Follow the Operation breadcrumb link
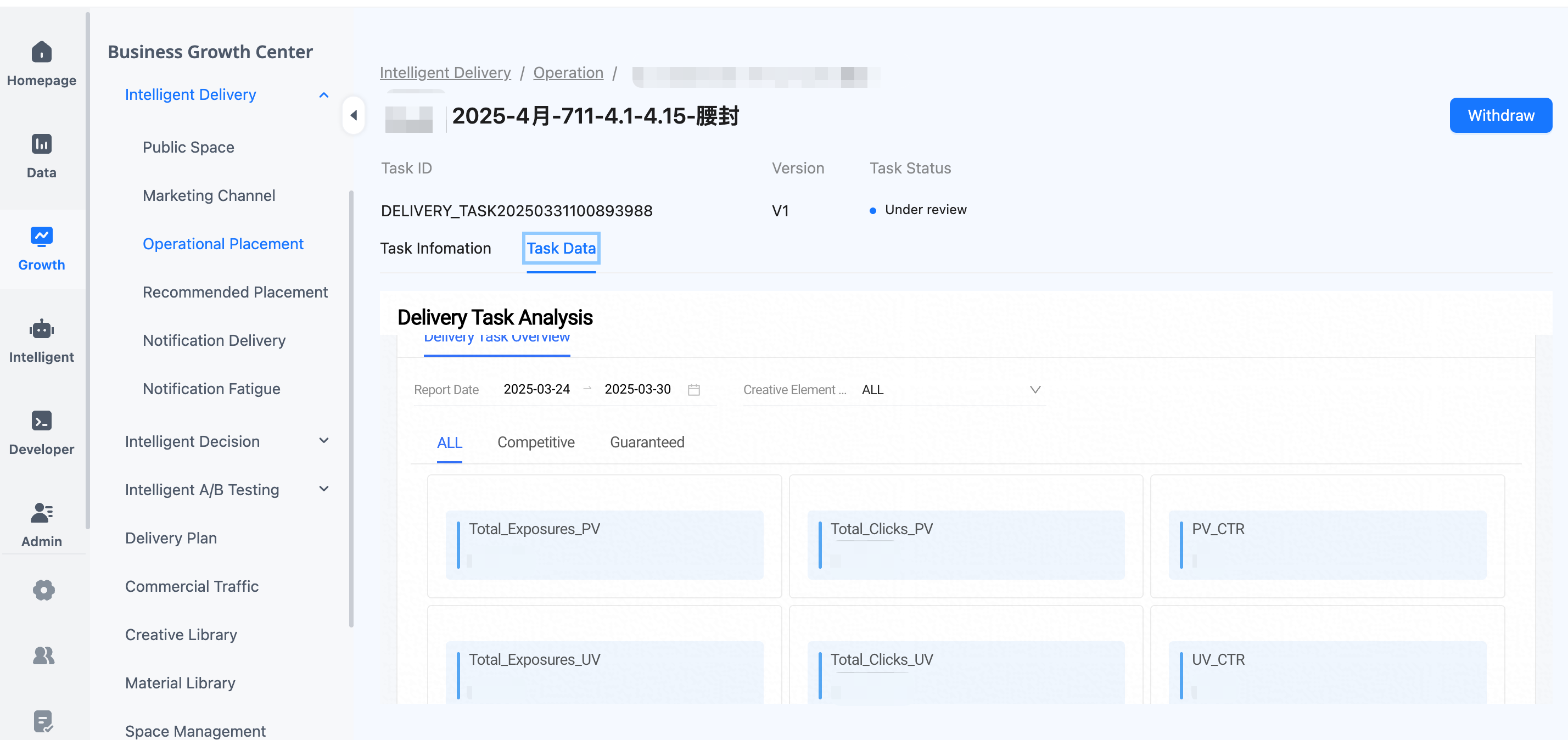The image size is (1568, 740). (568, 72)
